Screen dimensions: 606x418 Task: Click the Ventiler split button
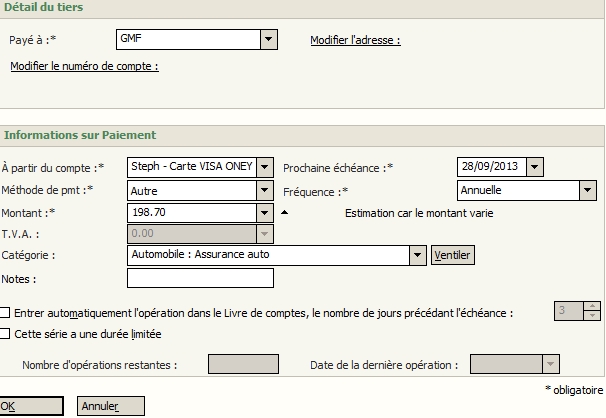[x=453, y=256]
